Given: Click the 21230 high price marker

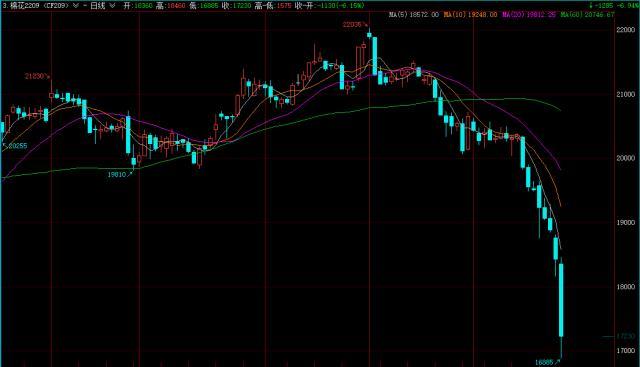Looking at the screenshot, I should coord(37,76).
